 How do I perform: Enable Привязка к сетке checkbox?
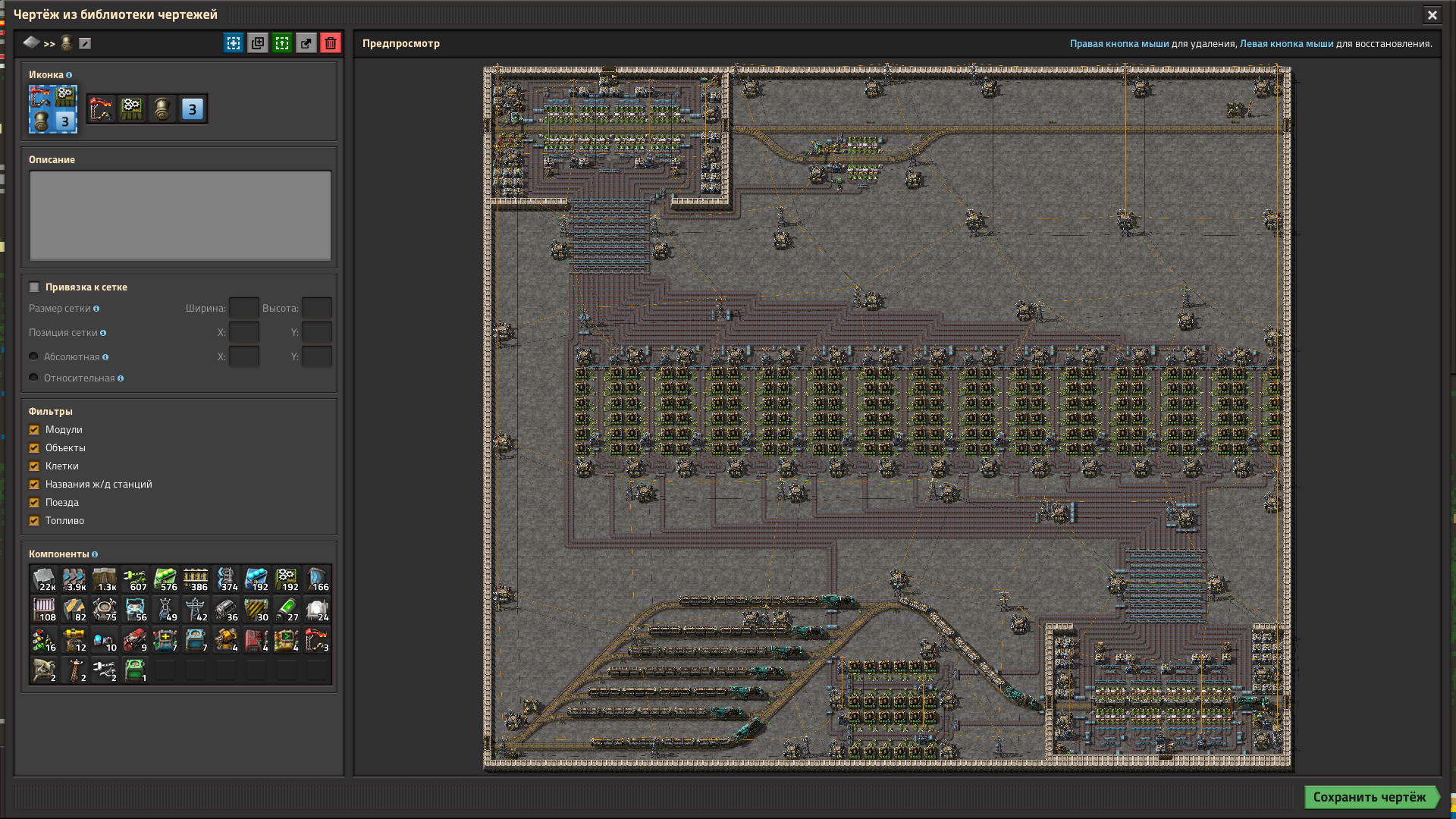[x=34, y=287]
